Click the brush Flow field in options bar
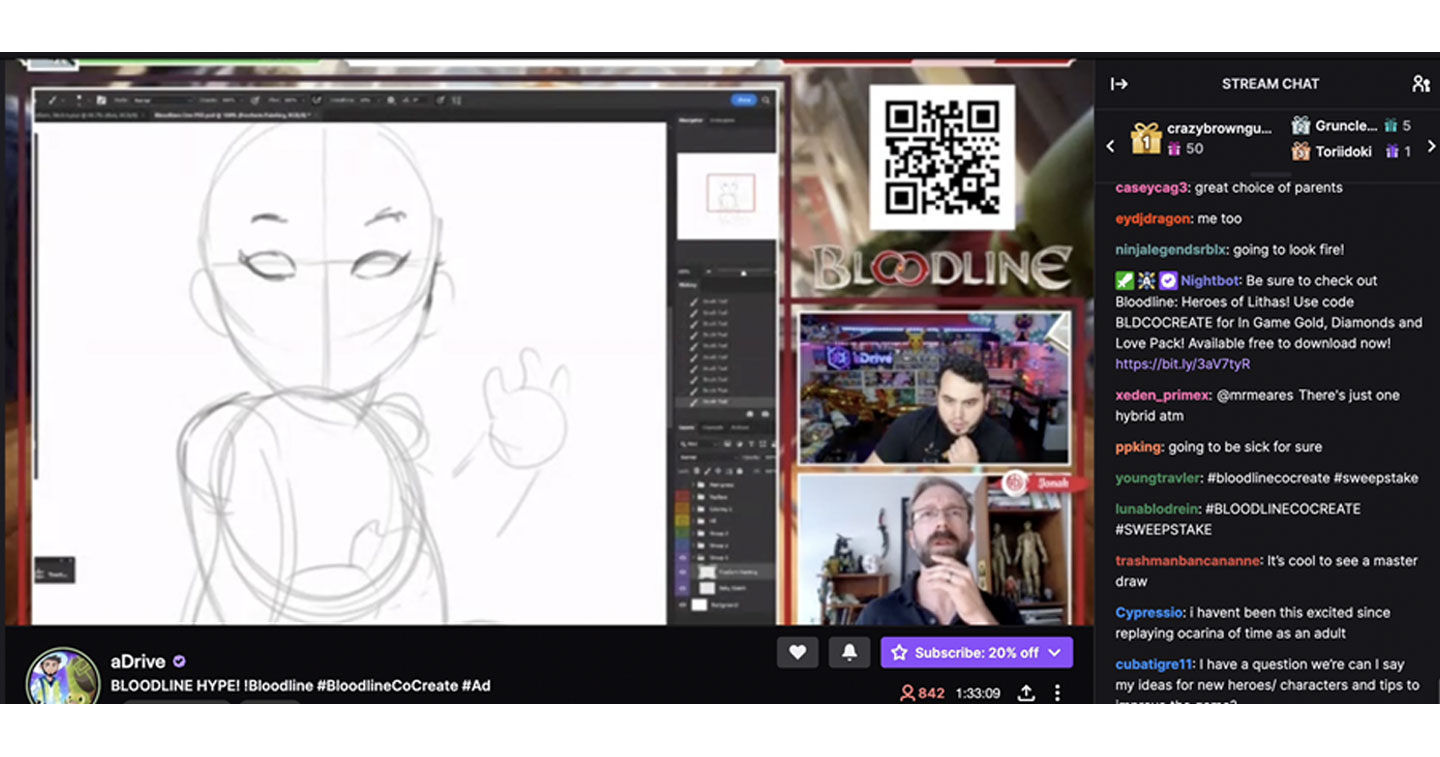The height and width of the screenshot is (757, 1440). point(290,100)
